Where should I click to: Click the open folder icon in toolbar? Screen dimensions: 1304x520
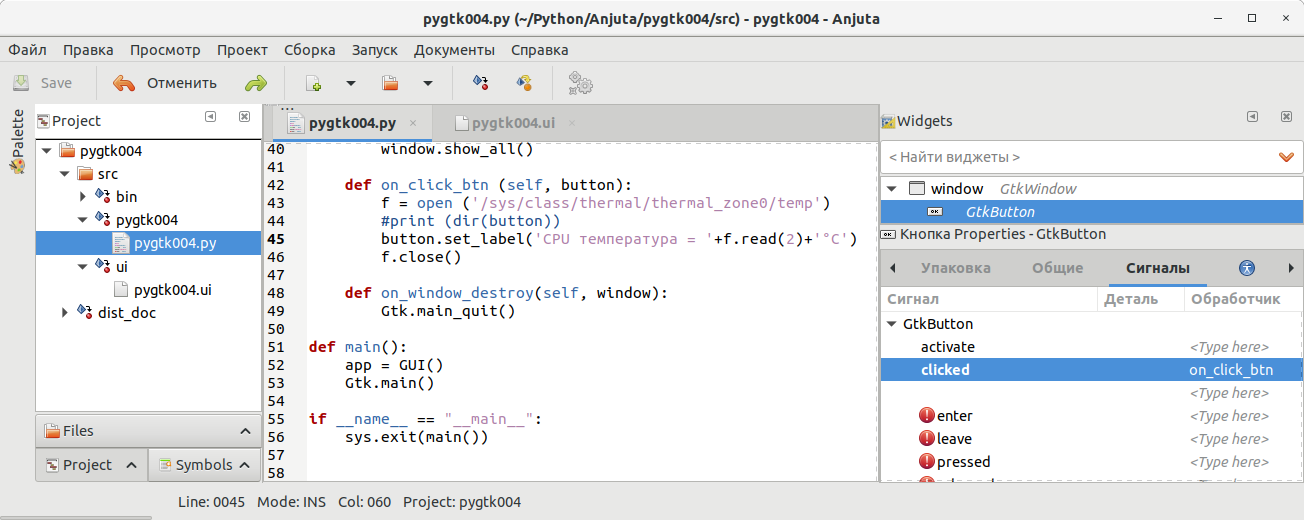point(391,83)
